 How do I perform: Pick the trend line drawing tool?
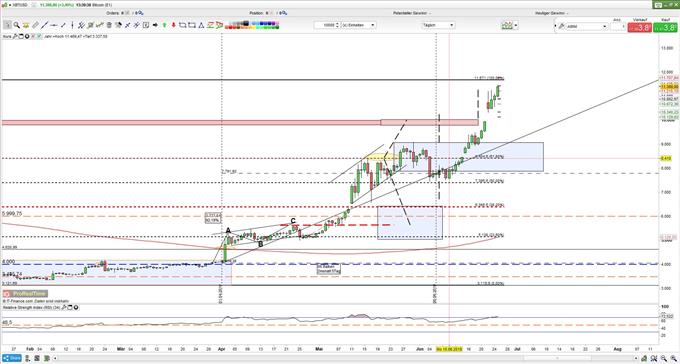click(45, 25)
